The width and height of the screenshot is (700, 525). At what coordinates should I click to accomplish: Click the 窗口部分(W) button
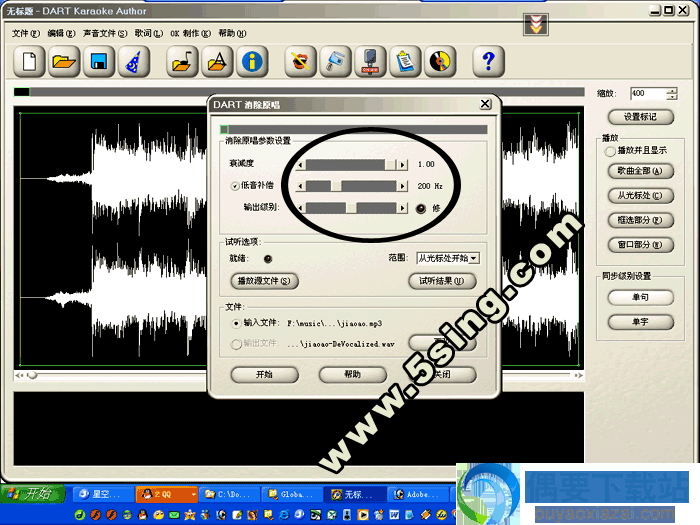(641, 245)
